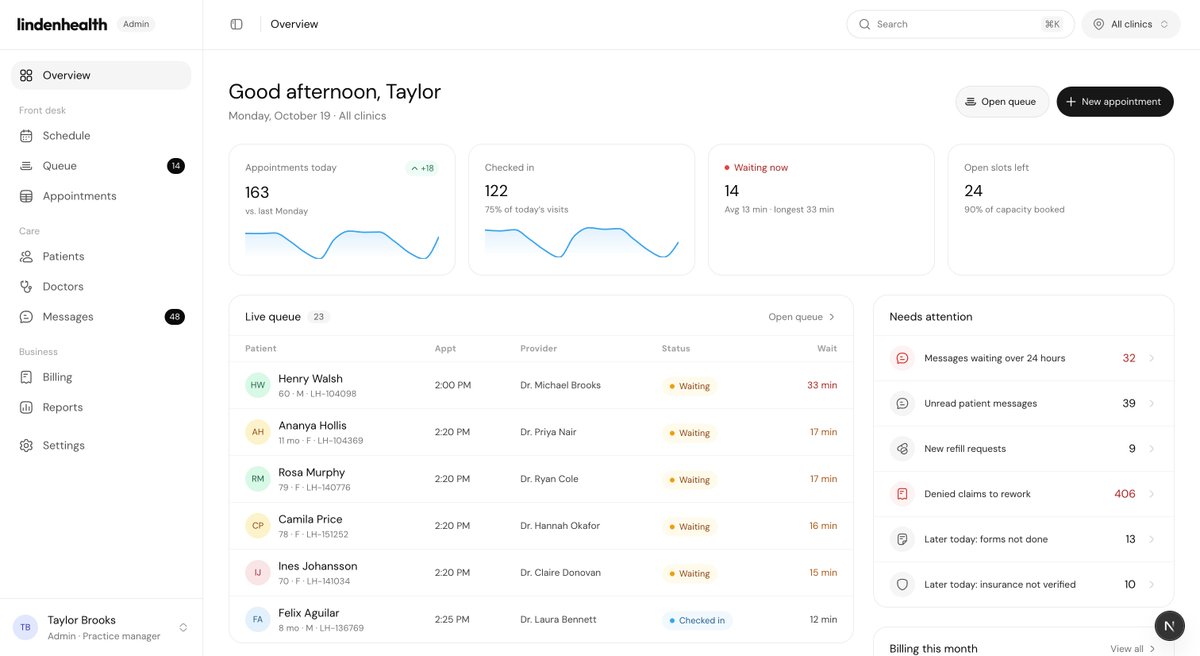1200x656 pixels.
Task: Expand insurance not verified chevron
Action: pos(1152,584)
